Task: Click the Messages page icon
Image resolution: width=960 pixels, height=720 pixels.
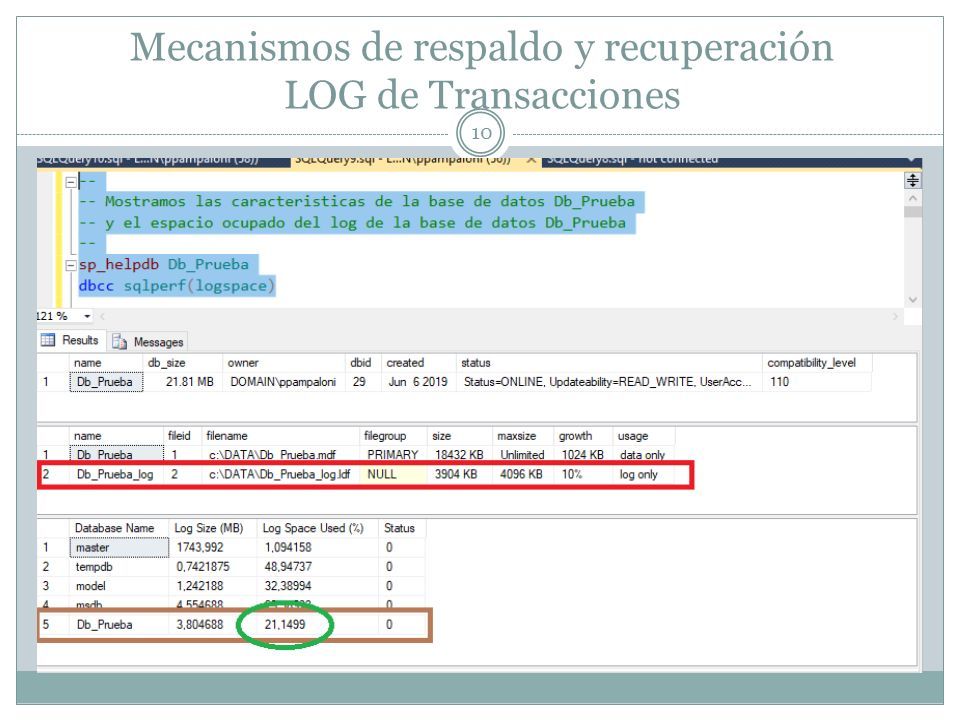Action: (119, 342)
